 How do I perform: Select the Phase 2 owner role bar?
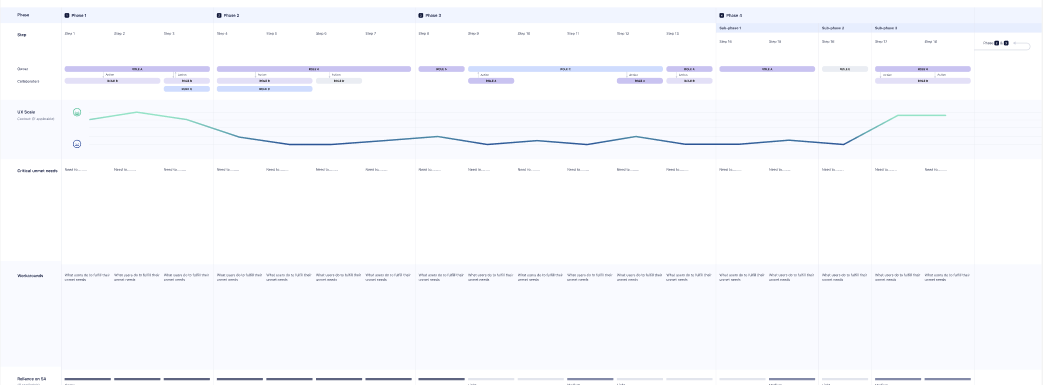[314, 68]
